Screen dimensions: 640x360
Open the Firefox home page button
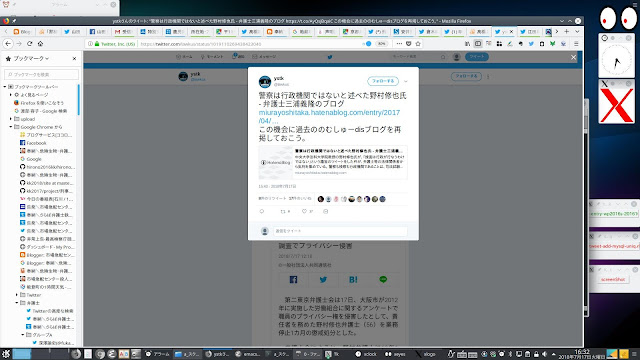click(40, 44)
